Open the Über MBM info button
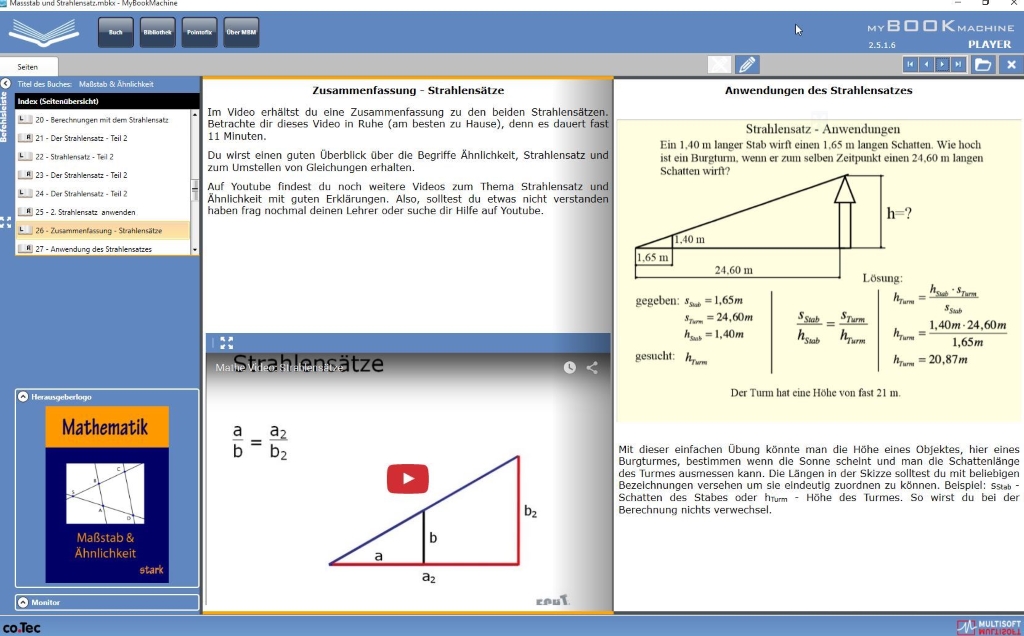Image resolution: width=1024 pixels, height=636 pixels. click(241, 32)
